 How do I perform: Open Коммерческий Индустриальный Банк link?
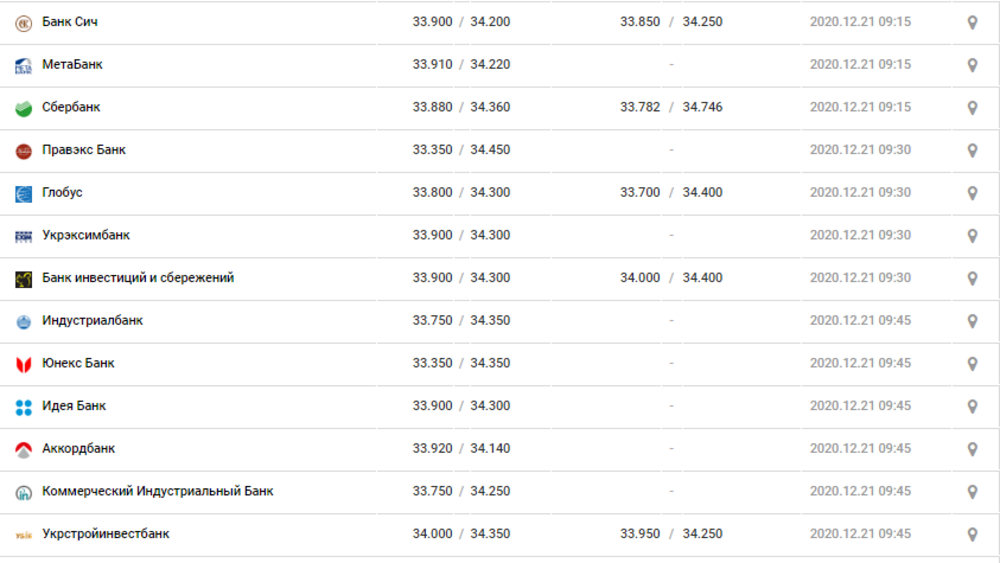tap(158, 492)
